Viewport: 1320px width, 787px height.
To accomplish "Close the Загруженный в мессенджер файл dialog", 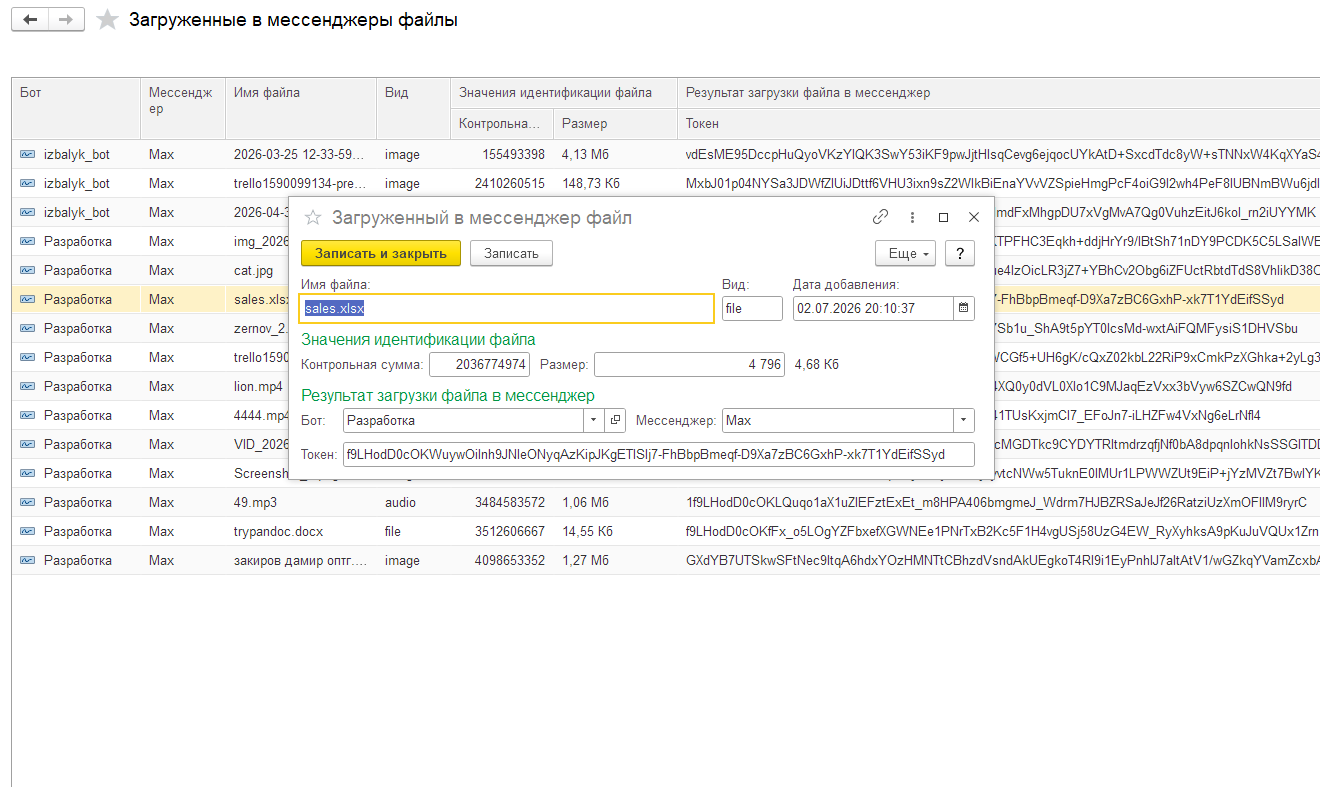I will pos(974,217).
